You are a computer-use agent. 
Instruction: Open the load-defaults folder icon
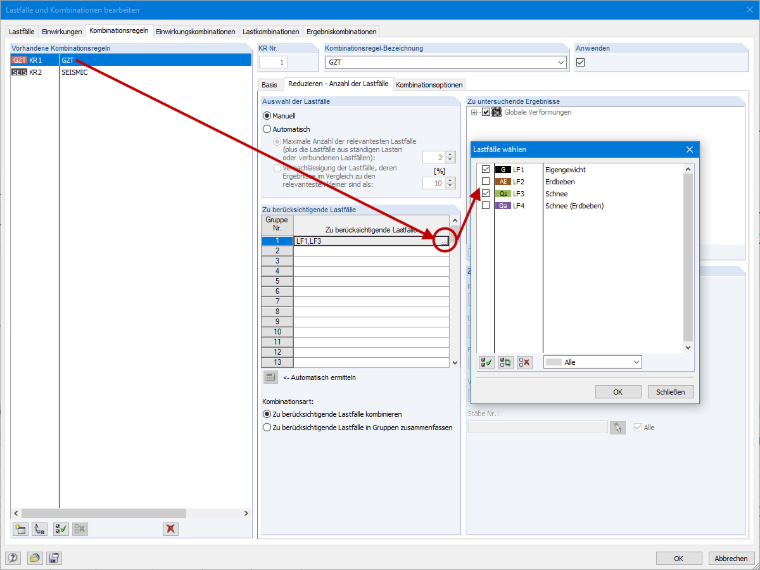pos(34,558)
